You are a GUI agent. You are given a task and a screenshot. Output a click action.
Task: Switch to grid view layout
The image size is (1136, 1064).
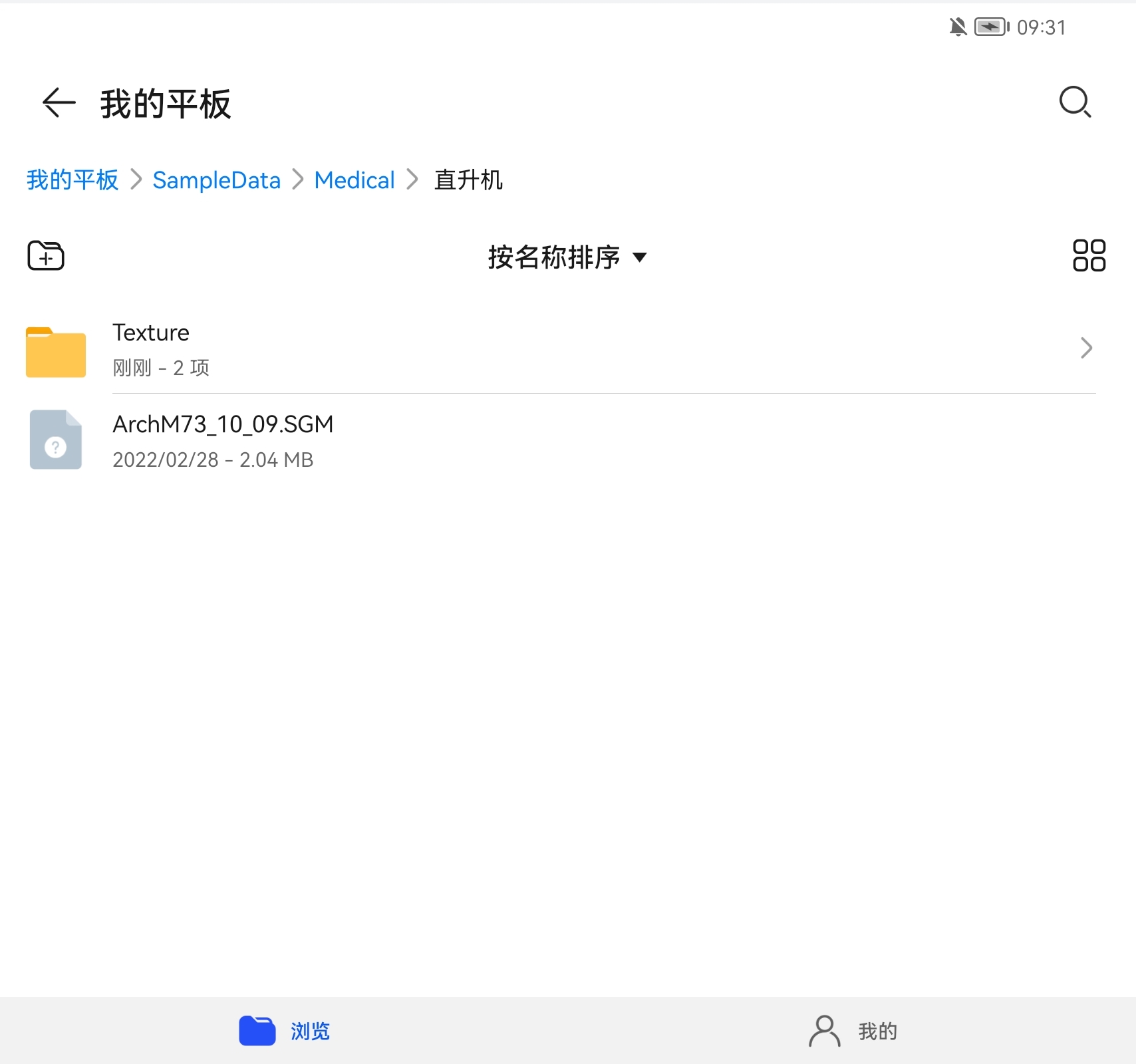point(1089,256)
